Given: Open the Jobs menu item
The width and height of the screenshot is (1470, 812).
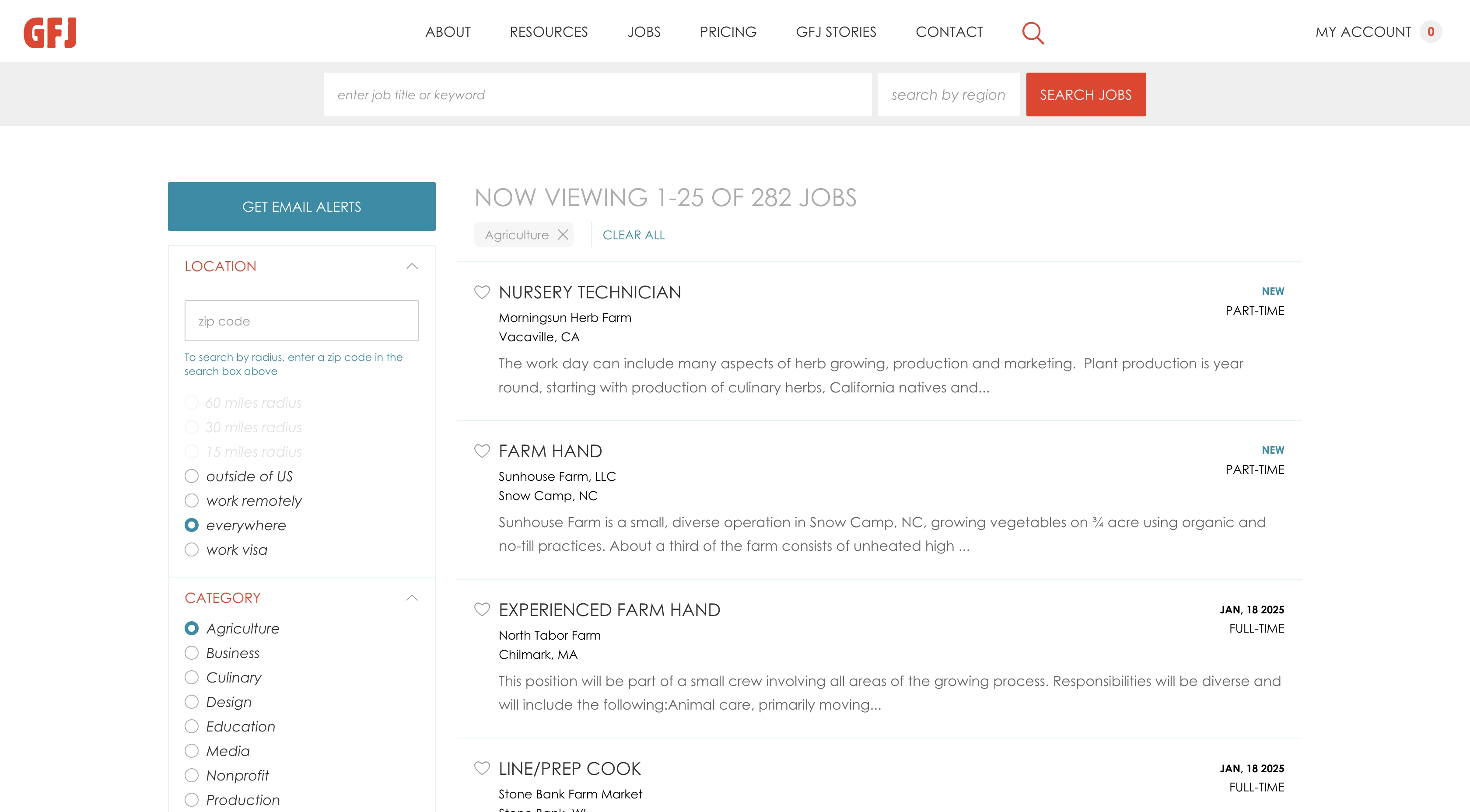Looking at the screenshot, I should (x=644, y=32).
